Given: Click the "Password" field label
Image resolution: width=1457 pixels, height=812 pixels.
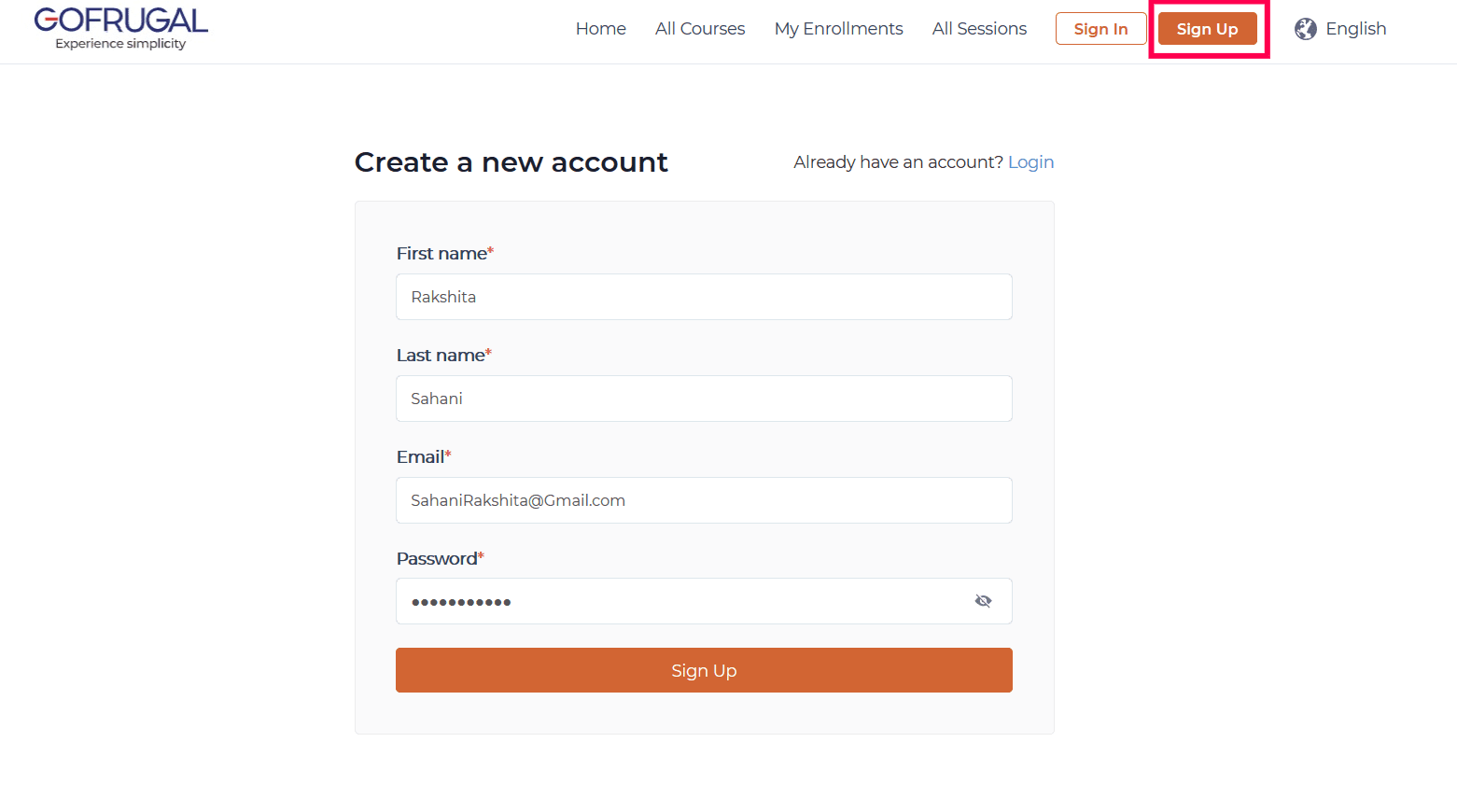Looking at the screenshot, I should click(437, 559).
